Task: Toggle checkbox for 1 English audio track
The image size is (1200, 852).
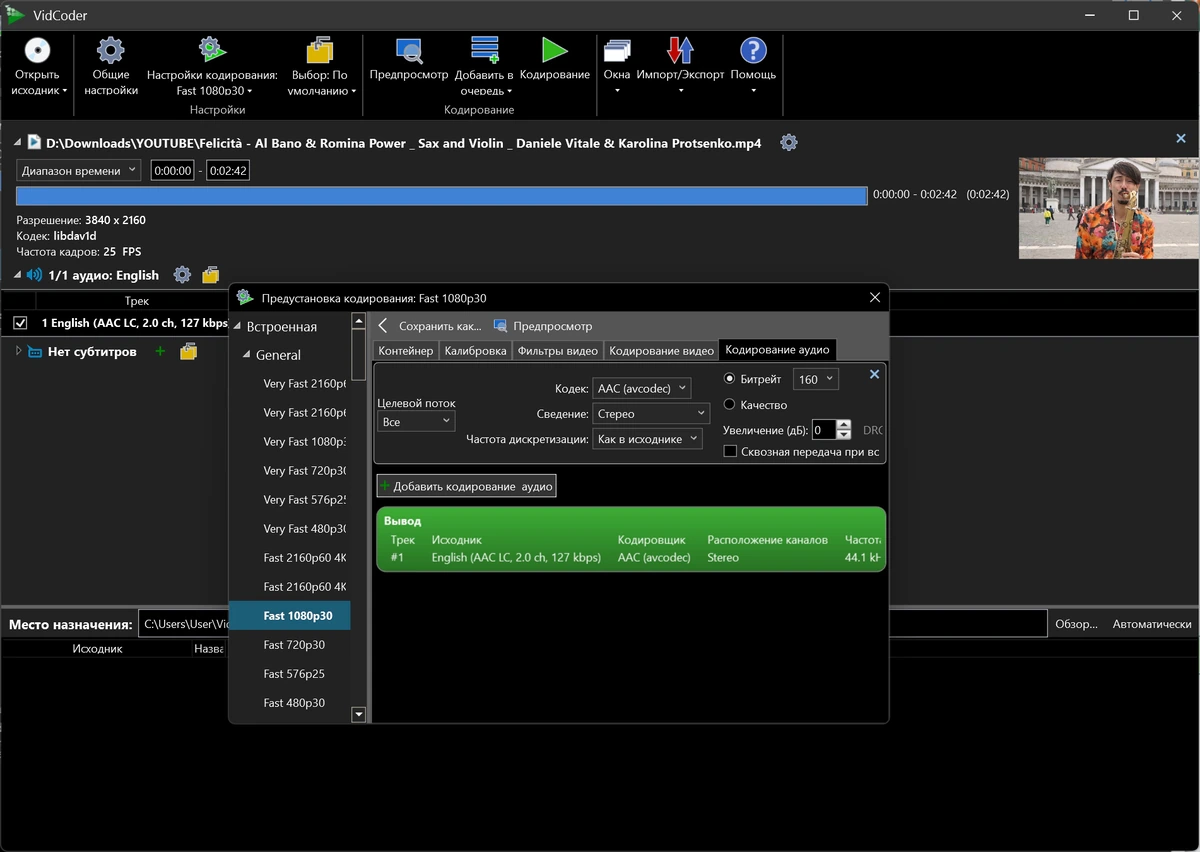Action: pos(20,323)
